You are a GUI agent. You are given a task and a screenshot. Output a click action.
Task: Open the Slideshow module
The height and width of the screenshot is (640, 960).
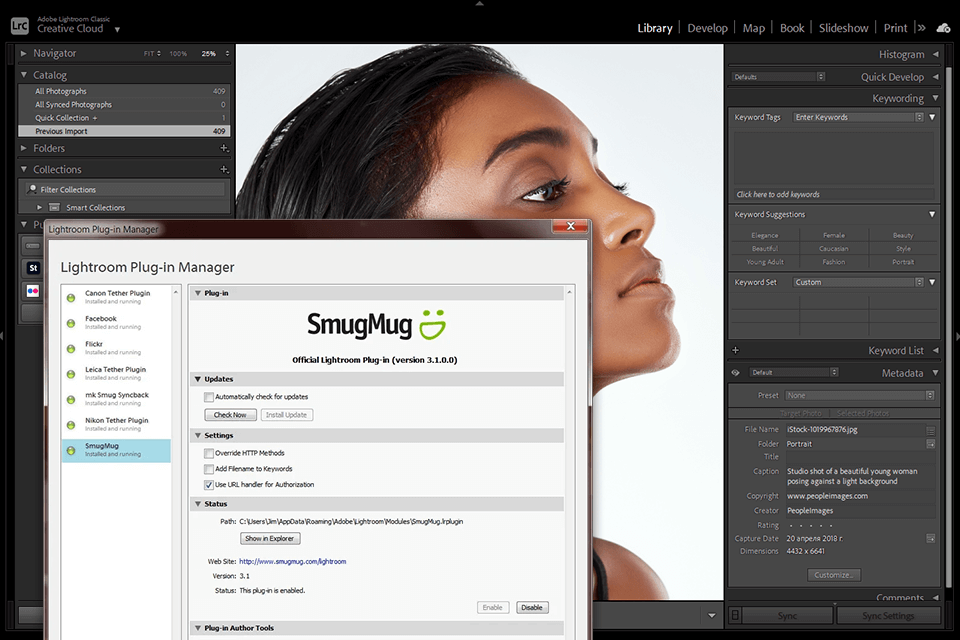(x=843, y=28)
